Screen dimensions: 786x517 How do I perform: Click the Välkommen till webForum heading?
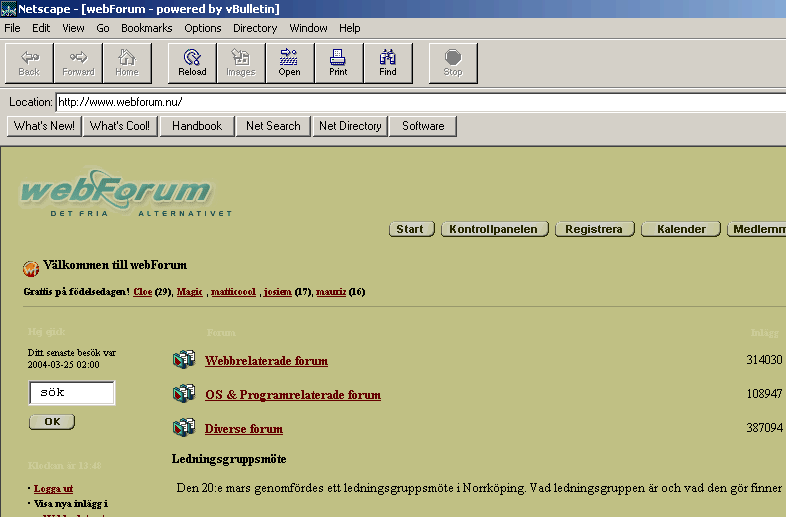point(115,265)
